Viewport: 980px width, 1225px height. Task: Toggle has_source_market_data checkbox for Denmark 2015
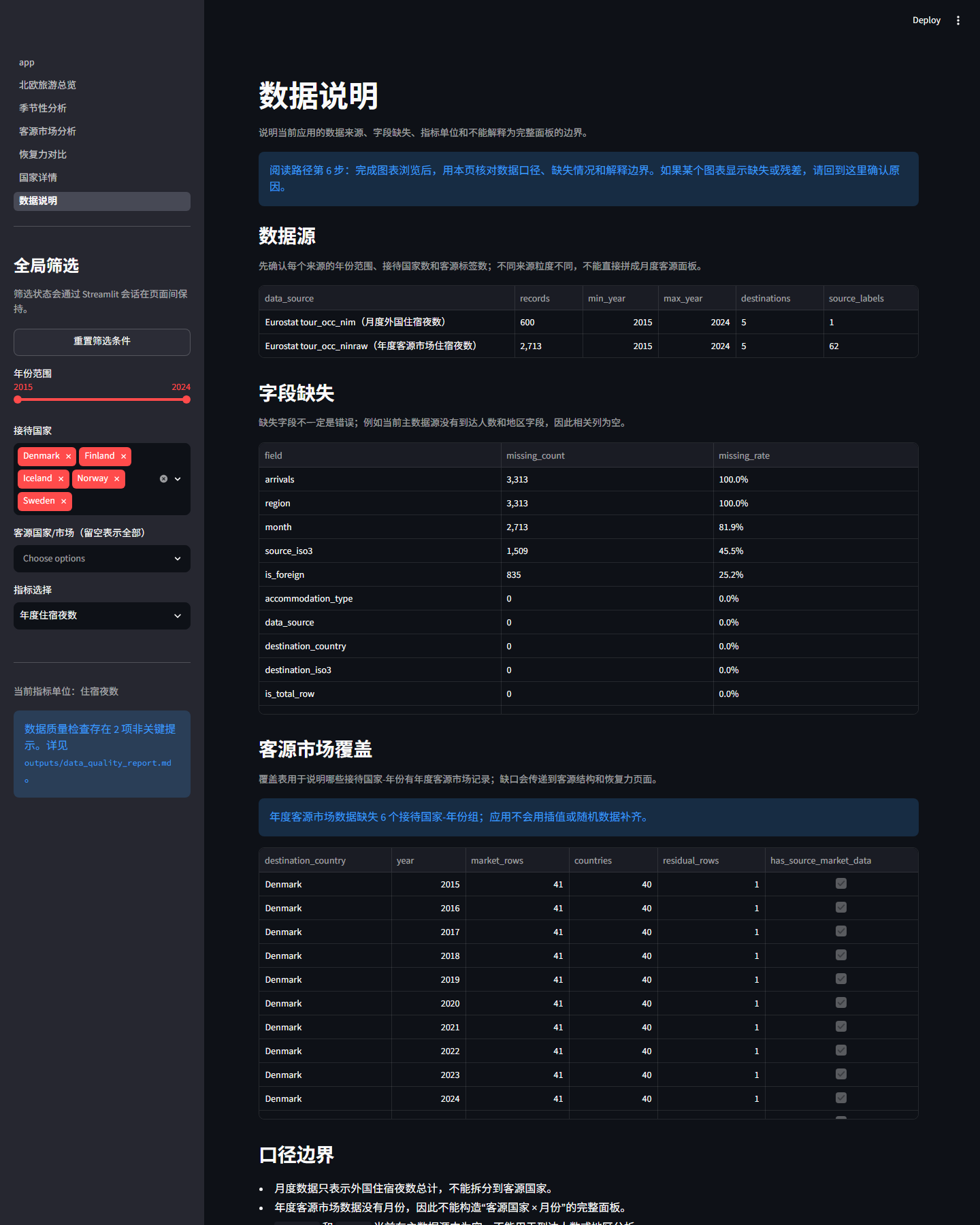click(x=841, y=883)
